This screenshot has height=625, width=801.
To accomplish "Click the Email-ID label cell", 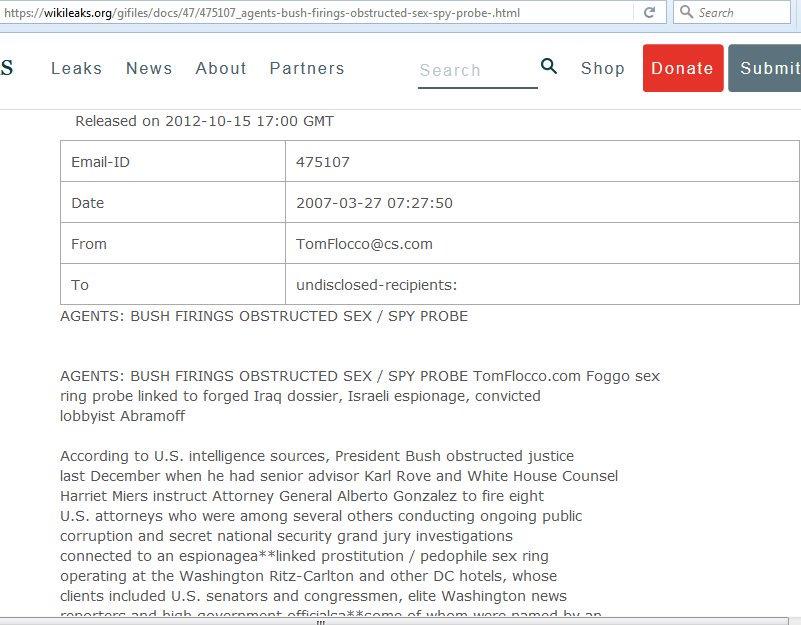I will click(x=173, y=161).
